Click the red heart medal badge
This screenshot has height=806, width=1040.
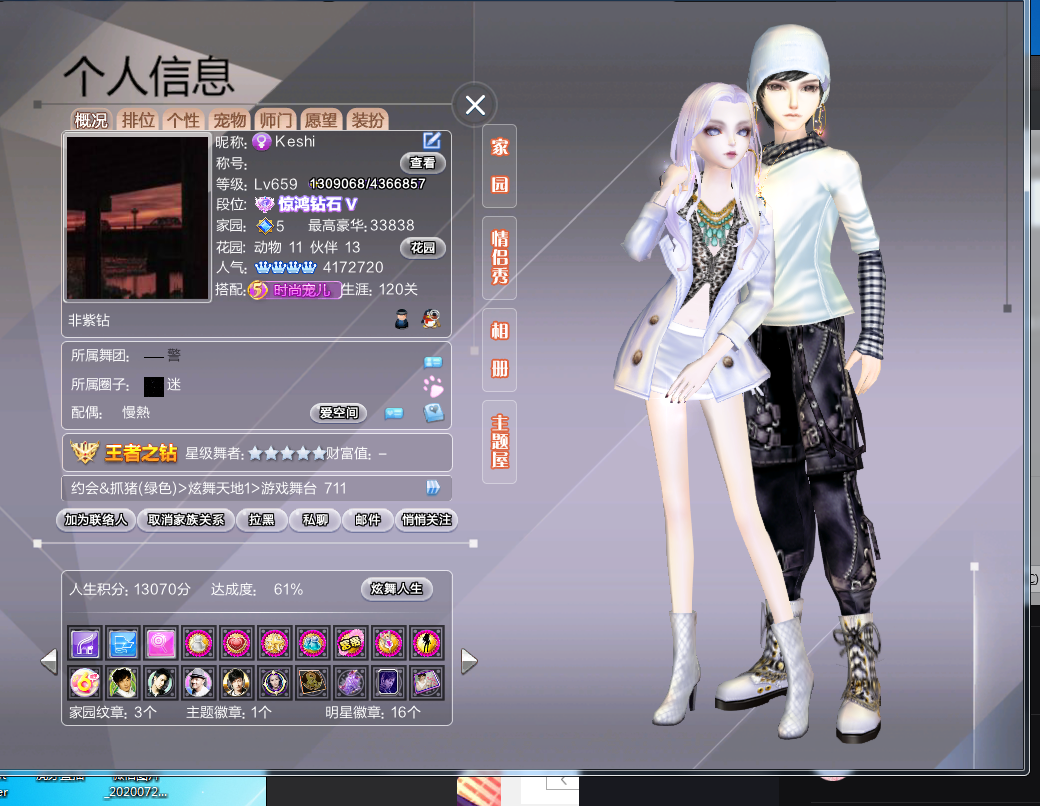[x=237, y=643]
